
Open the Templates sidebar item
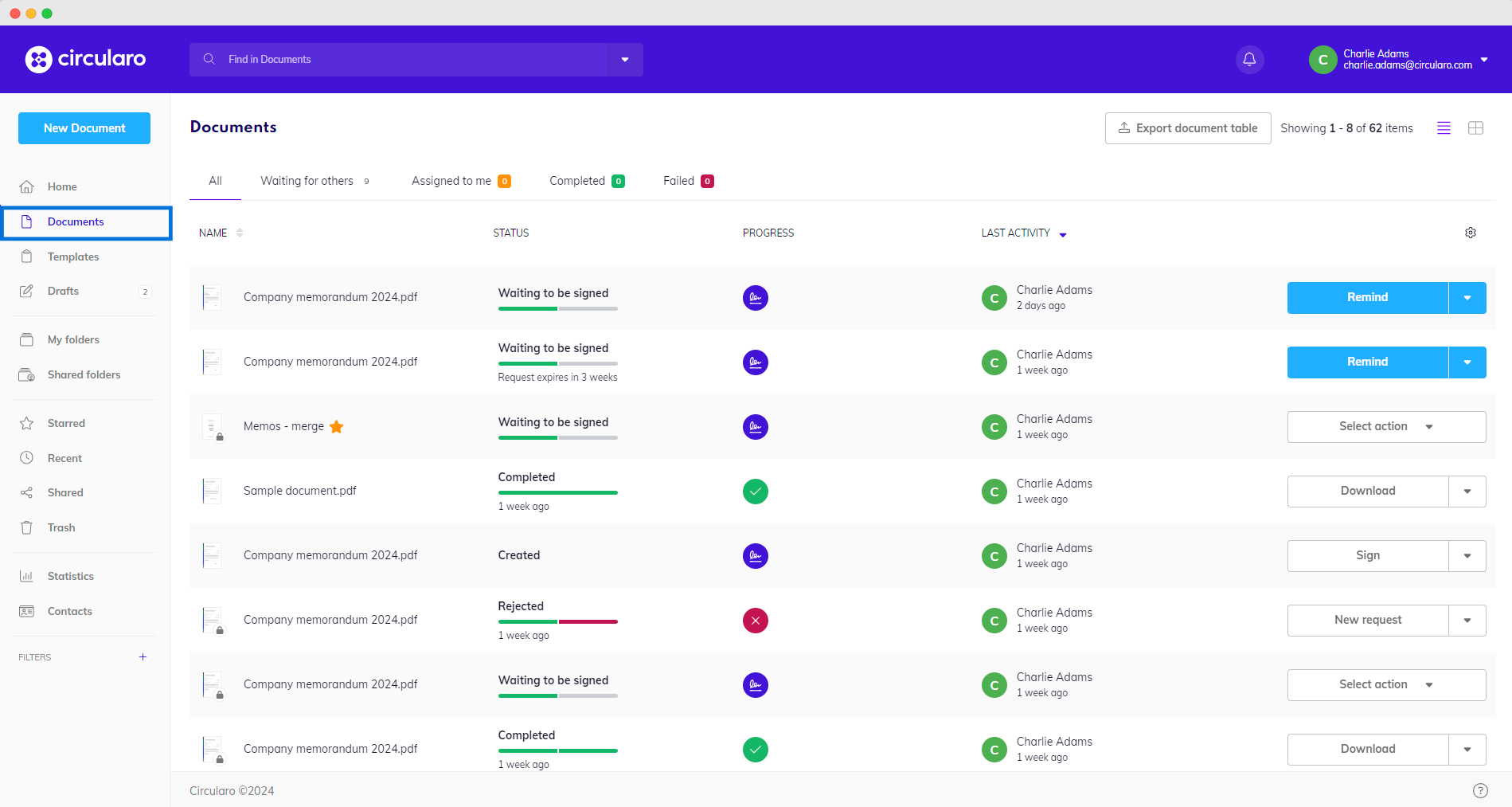click(x=73, y=257)
